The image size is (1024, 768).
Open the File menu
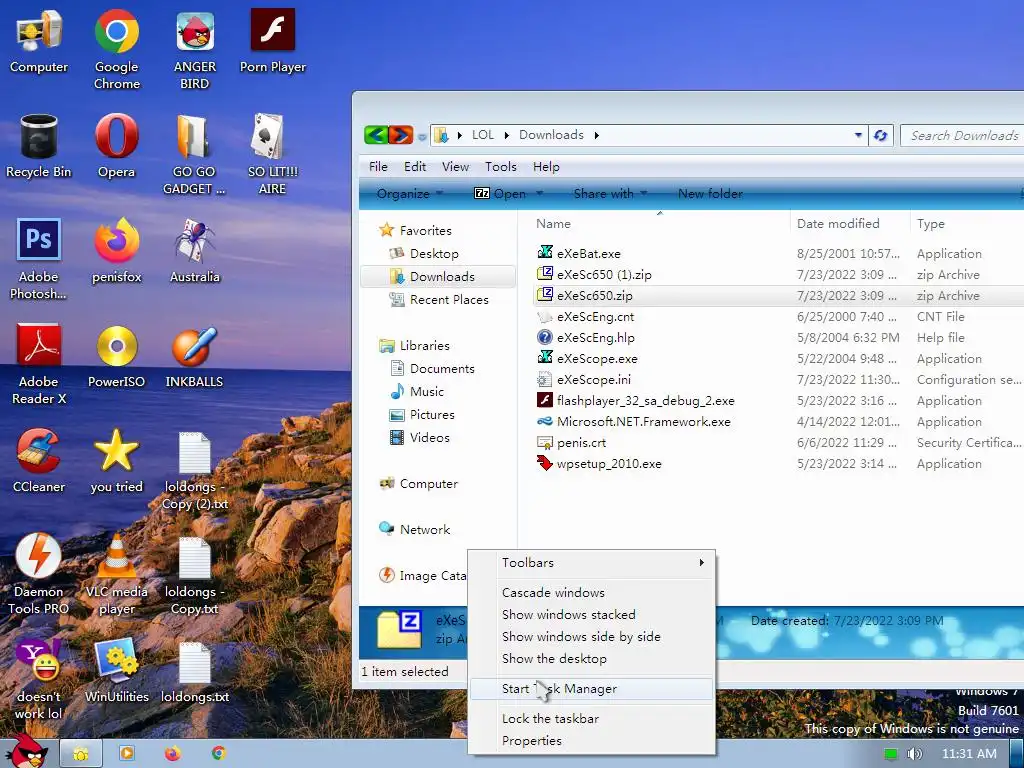(378, 167)
